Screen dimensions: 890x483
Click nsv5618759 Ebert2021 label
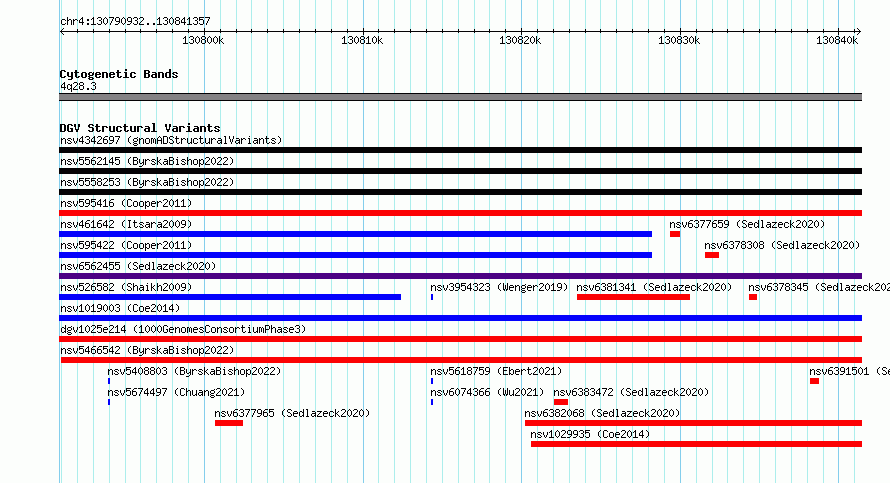coord(496,371)
